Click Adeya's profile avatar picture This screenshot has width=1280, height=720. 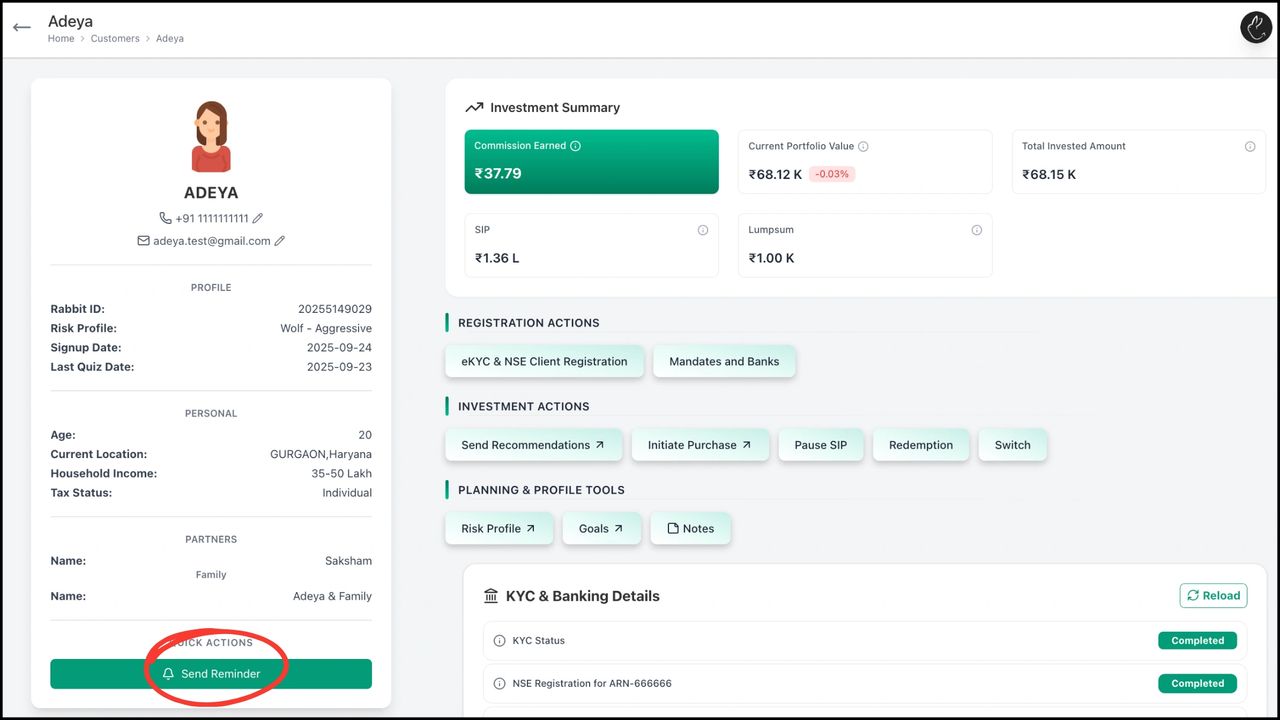(211, 137)
